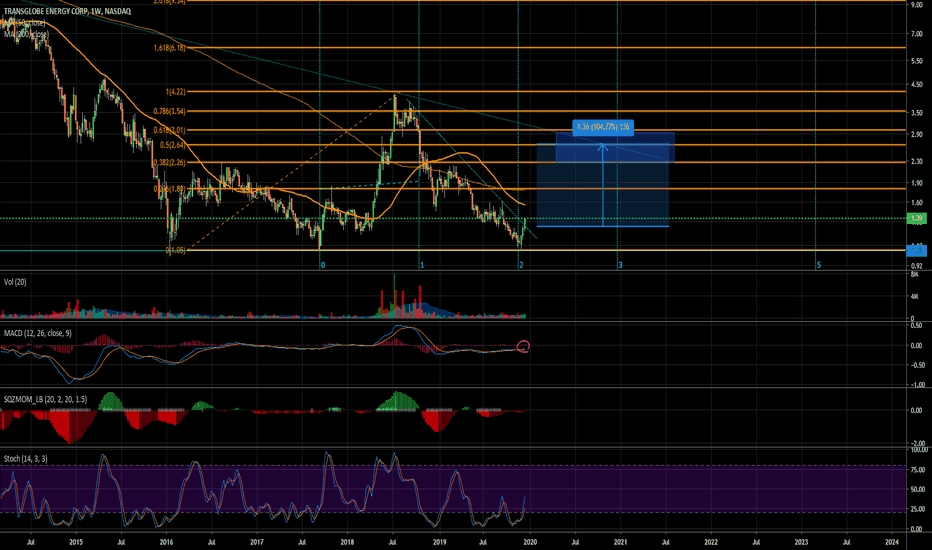Screen dimensions: 932x550
Task: Click 0.50 on the MACD axis
Action: pyautogui.click(x=917, y=326)
